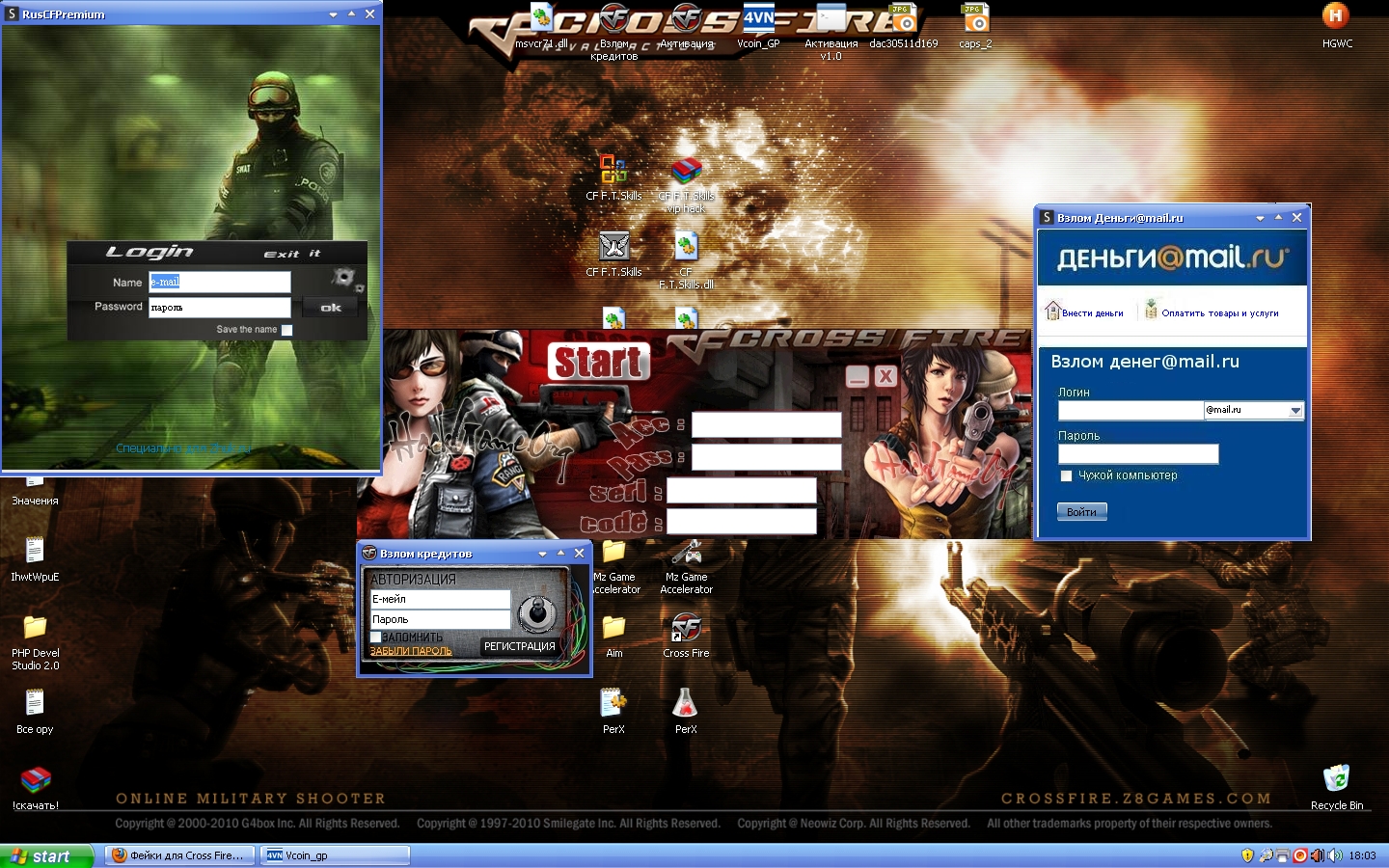Open the ЗАБЫЛИ ПАРОЛЬ link
The width and height of the screenshot is (1389, 868).
click(x=411, y=651)
